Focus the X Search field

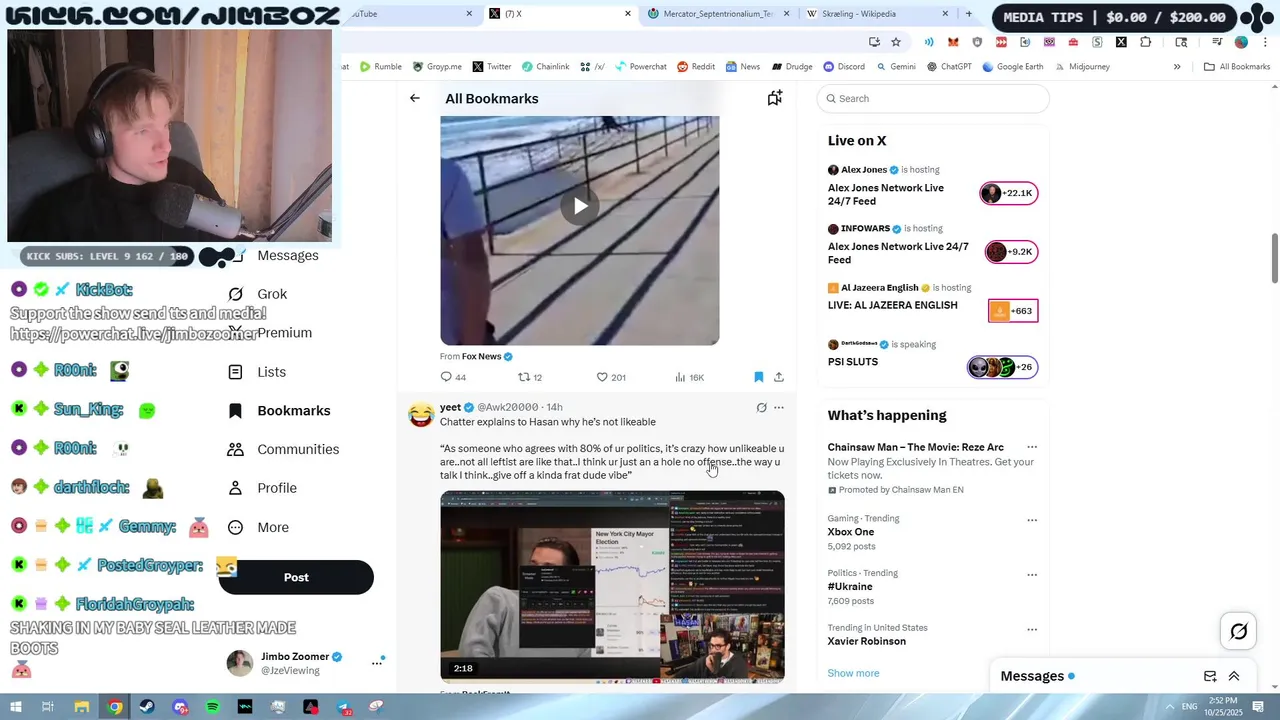pyautogui.click(x=933, y=98)
